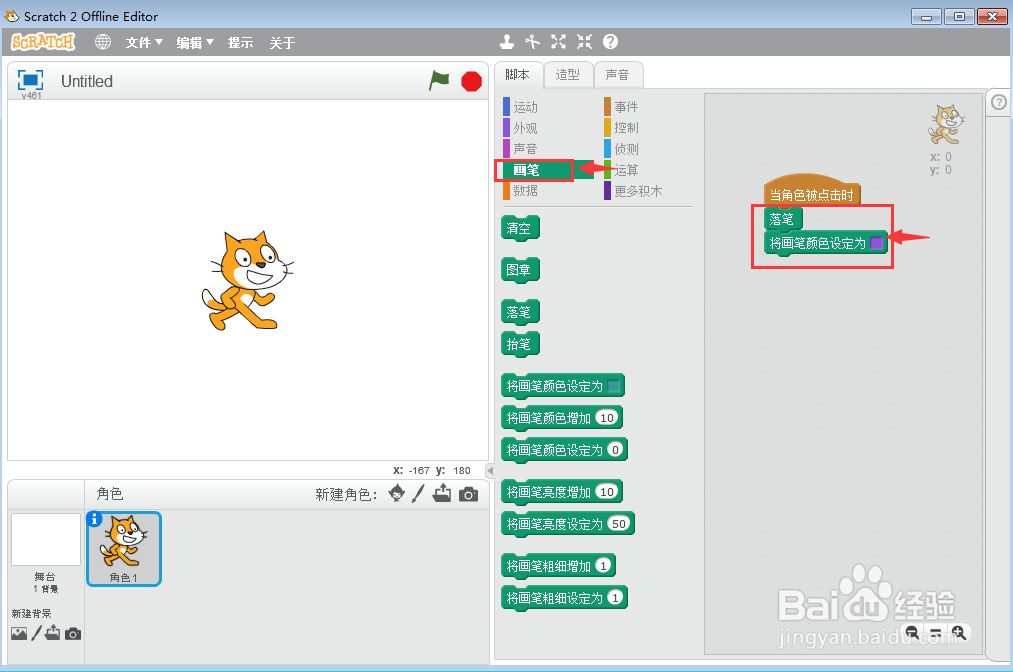Screen dimensions: 1013x672
Task: Upload a sprite from file
Action: [442, 493]
